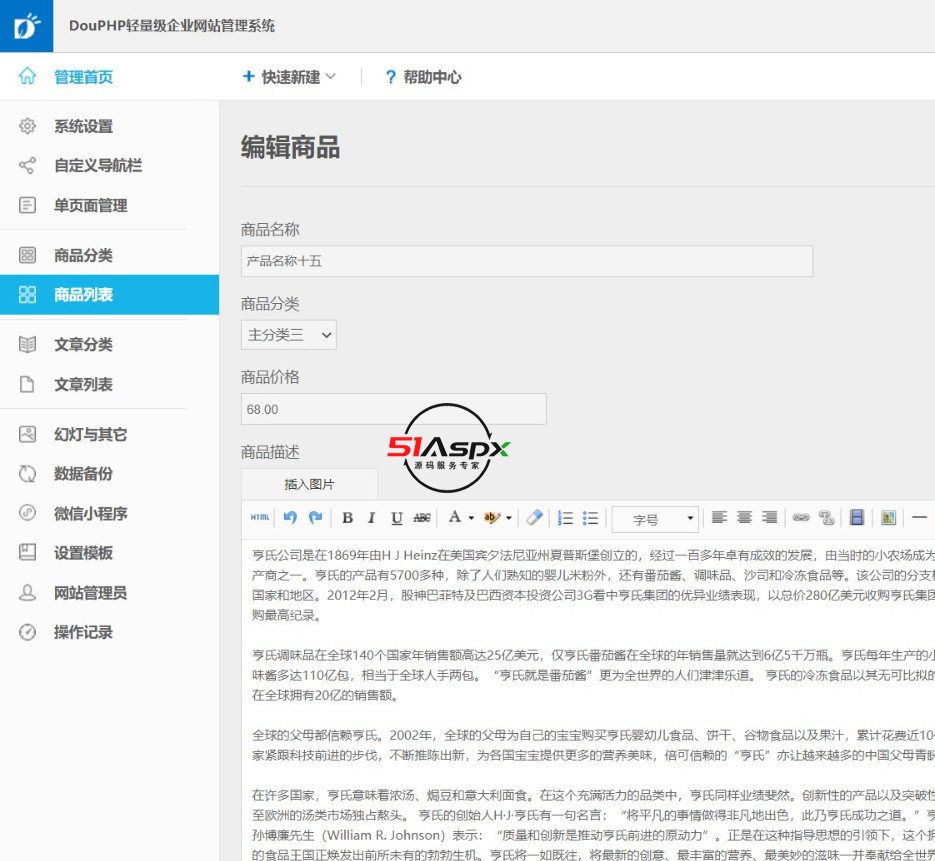The width and height of the screenshot is (935, 861).
Task: Open 商品分类 in the sidebar
Action: coord(83,256)
